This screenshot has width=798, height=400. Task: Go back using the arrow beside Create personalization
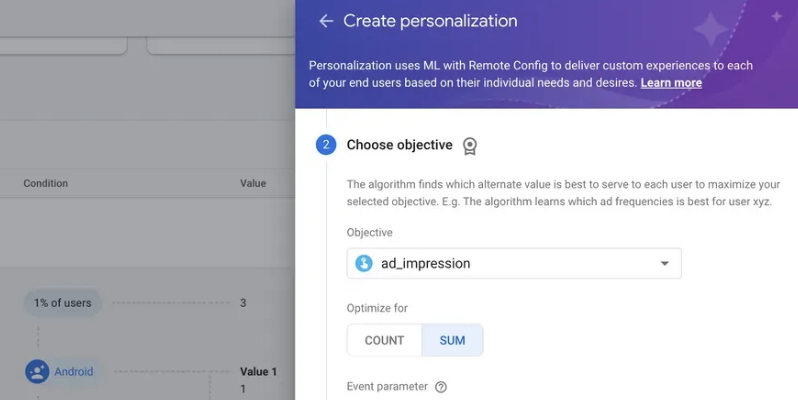(326, 21)
